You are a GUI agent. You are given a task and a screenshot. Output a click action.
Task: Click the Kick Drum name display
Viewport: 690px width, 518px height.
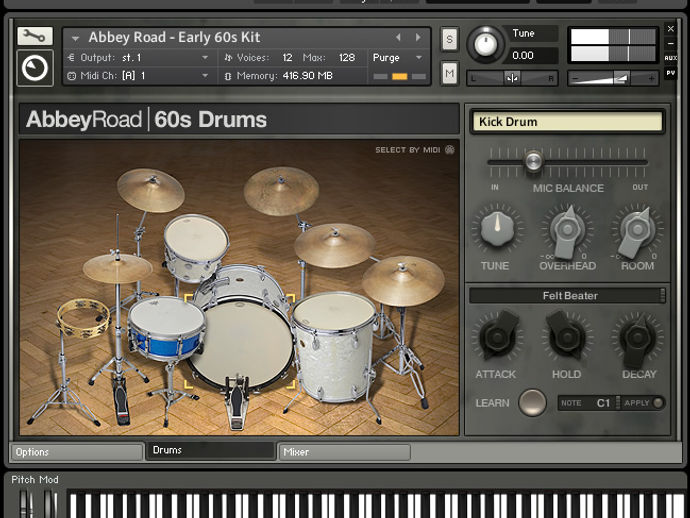567,121
